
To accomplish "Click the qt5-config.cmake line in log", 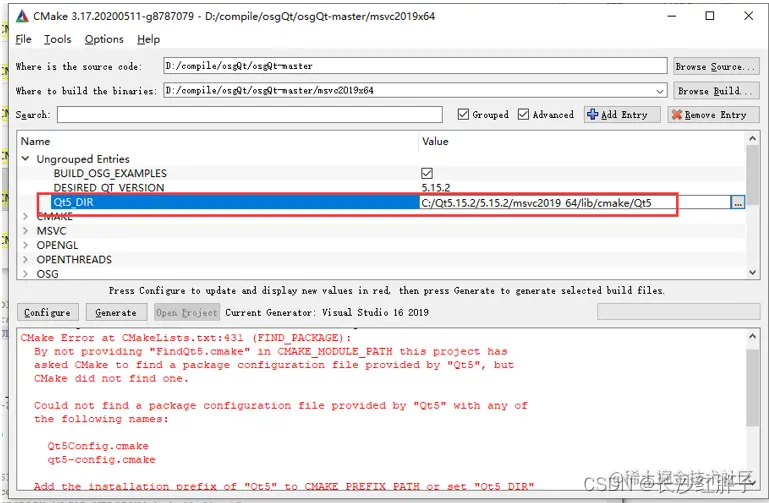I will tap(101, 460).
